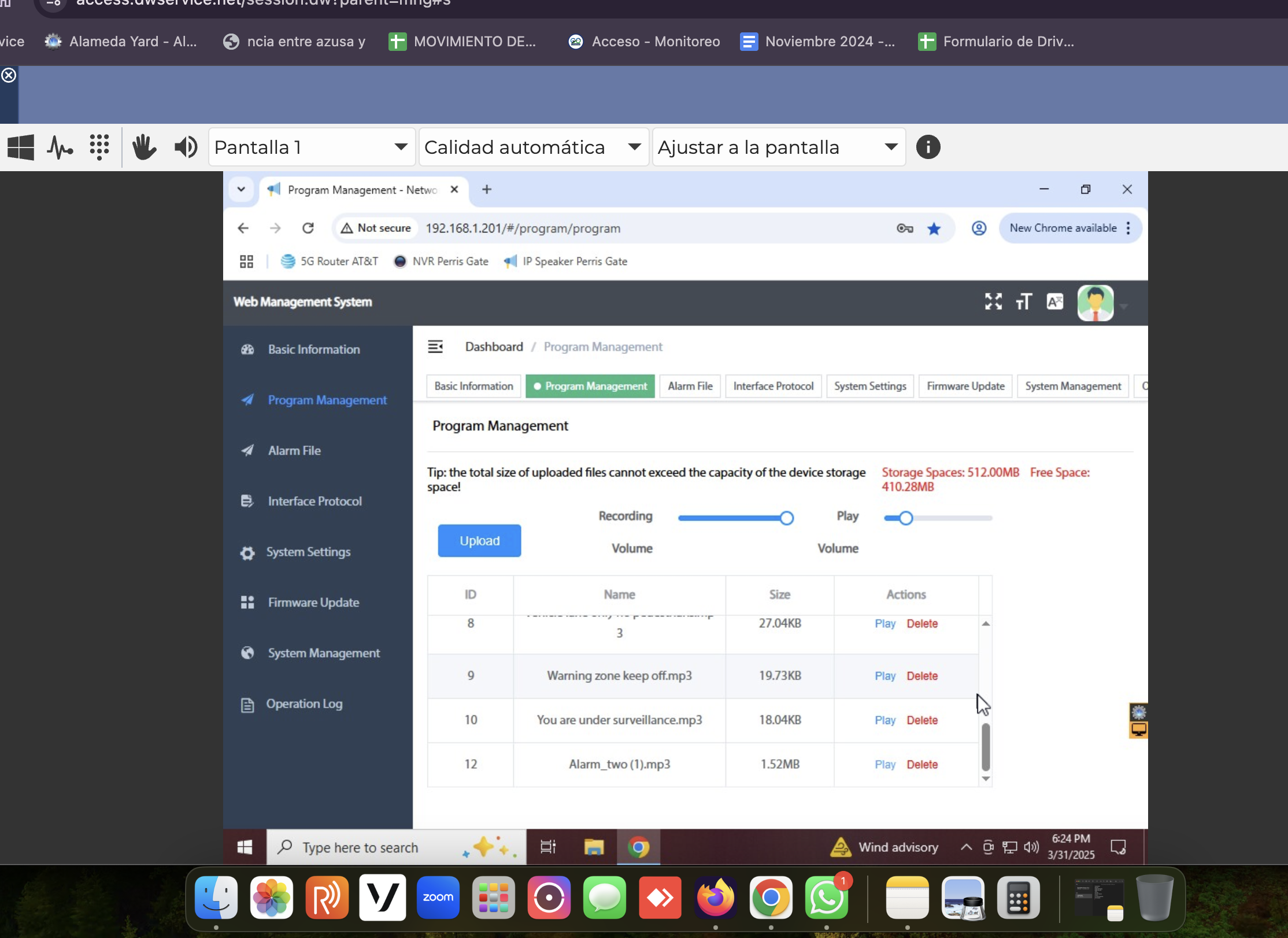Open the DWService activity monitor icon
This screenshot has width=1288, height=938.
tap(60, 147)
